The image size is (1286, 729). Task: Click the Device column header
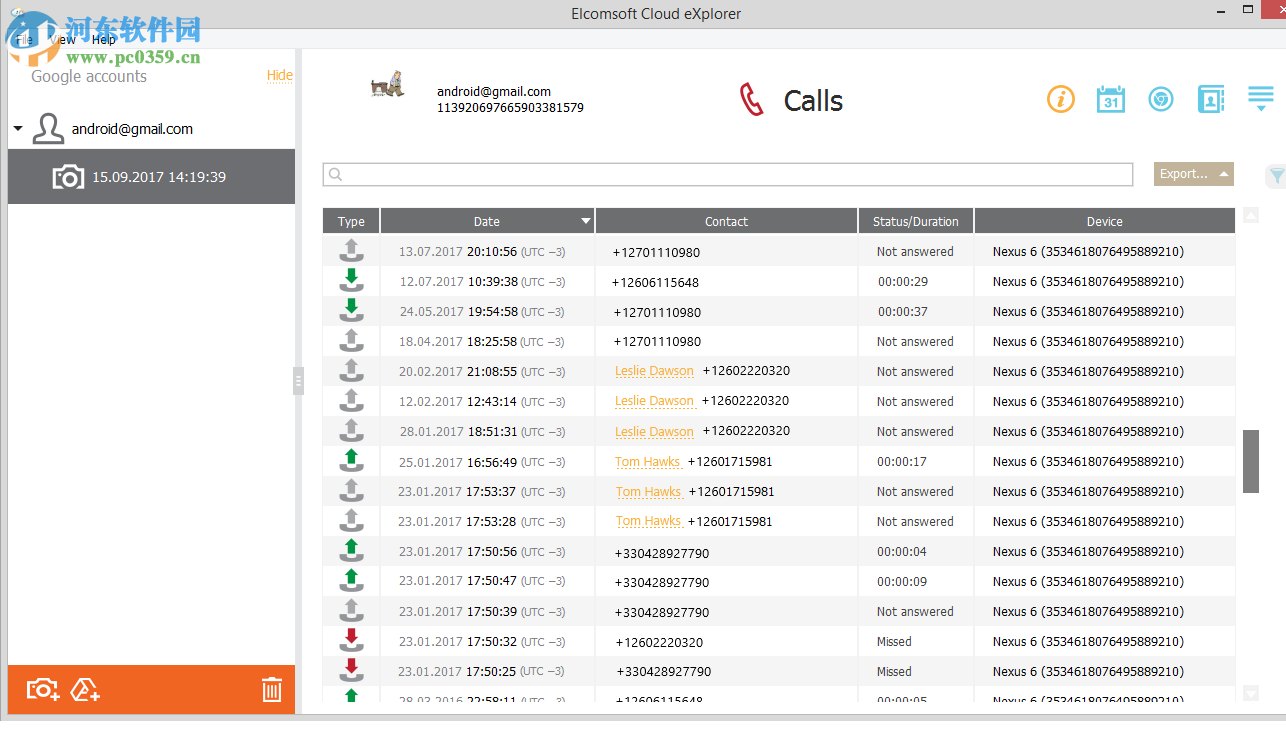1105,221
